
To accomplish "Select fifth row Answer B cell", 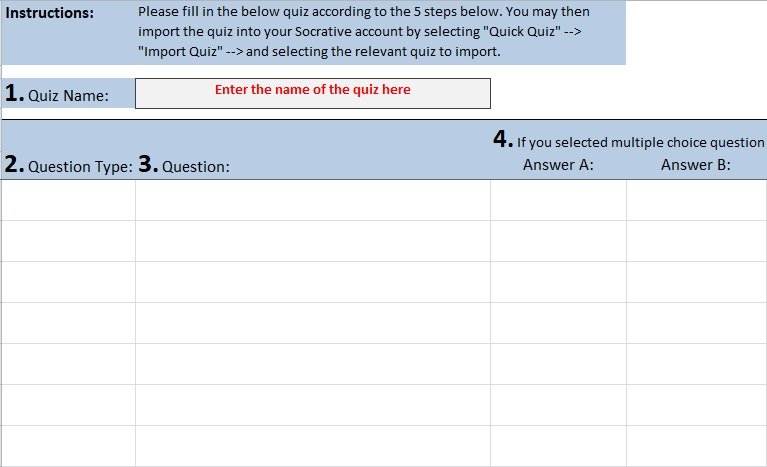I will [697, 364].
